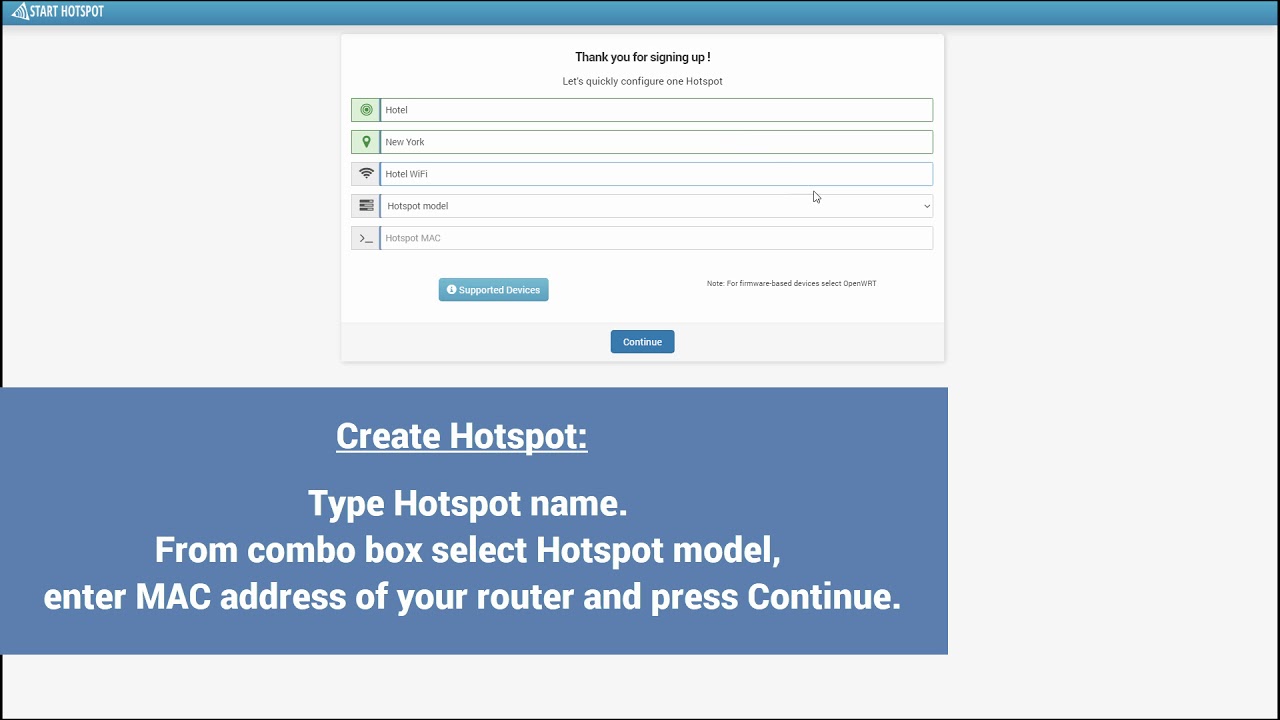Click the terminal prompt icon beside Hotspot MAC
This screenshot has height=720, width=1280.
coord(366,238)
